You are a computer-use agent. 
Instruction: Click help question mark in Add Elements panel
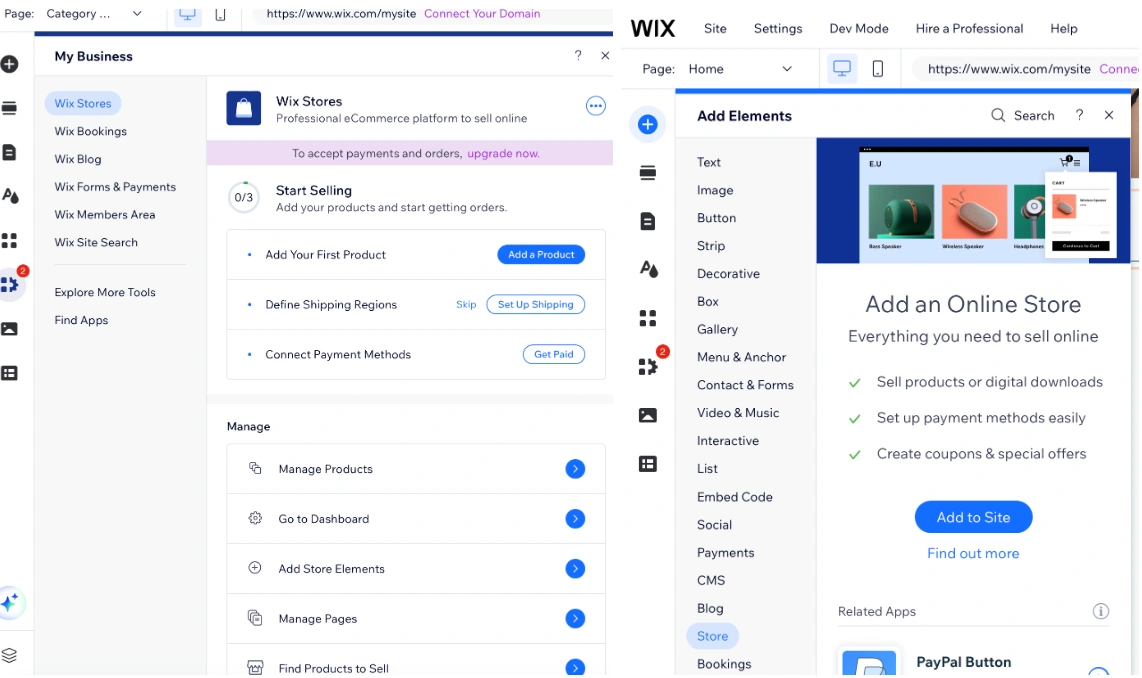[x=1079, y=115]
